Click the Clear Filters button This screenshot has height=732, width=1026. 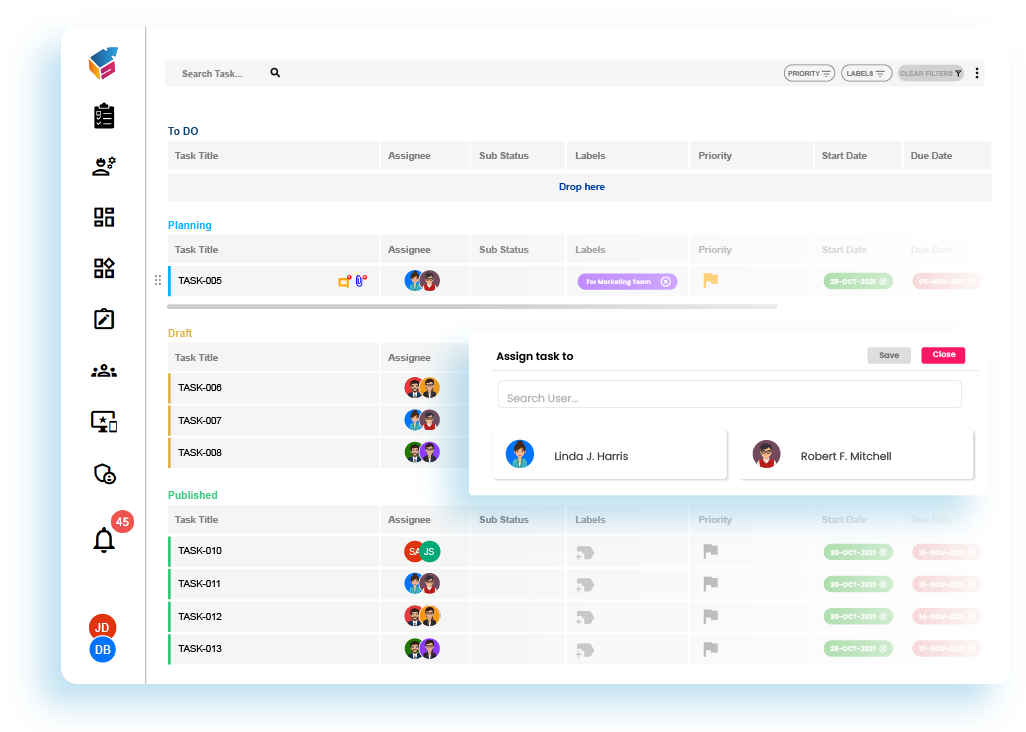pyautogui.click(x=930, y=73)
